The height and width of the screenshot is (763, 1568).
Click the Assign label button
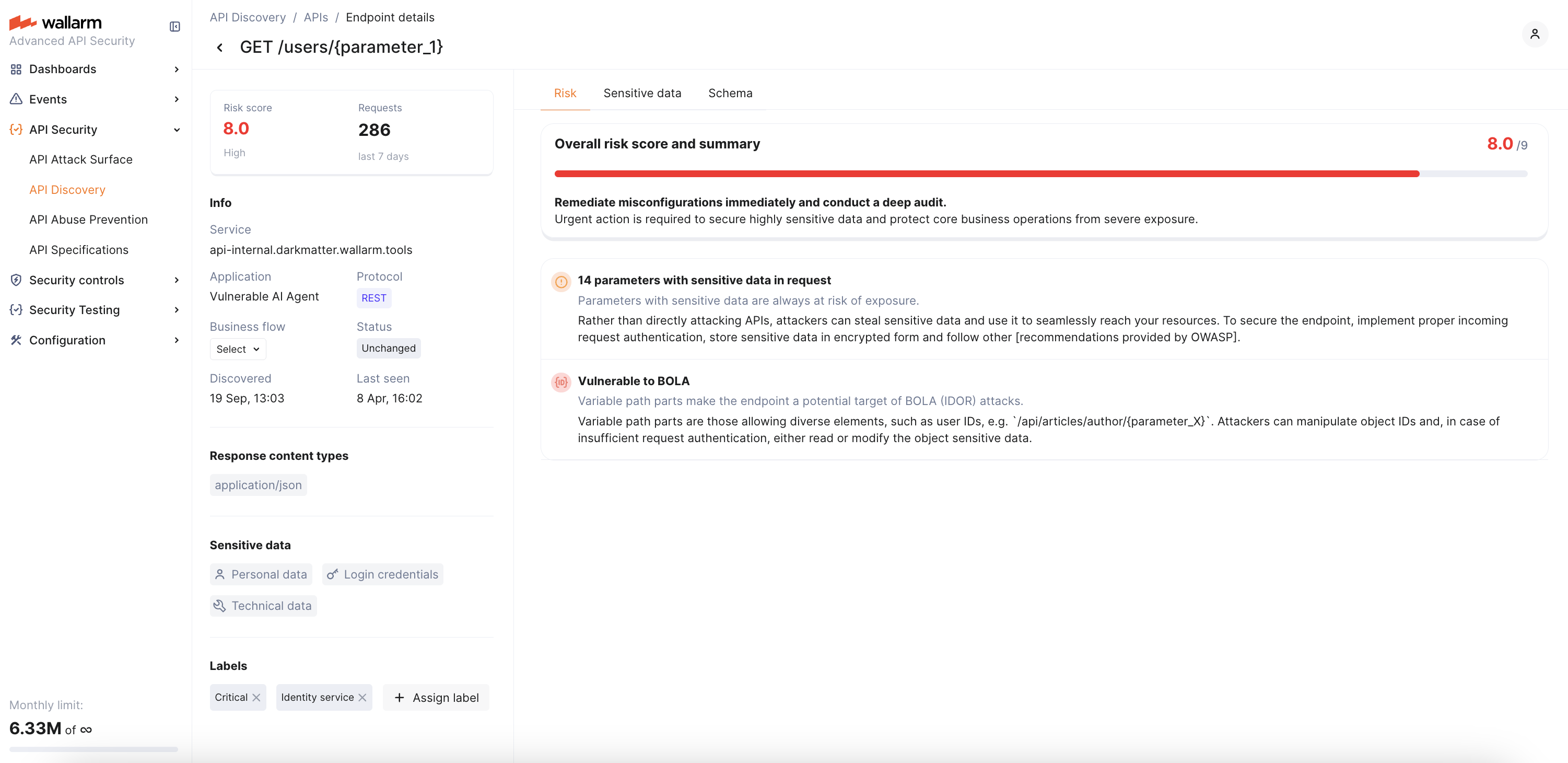click(436, 697)
